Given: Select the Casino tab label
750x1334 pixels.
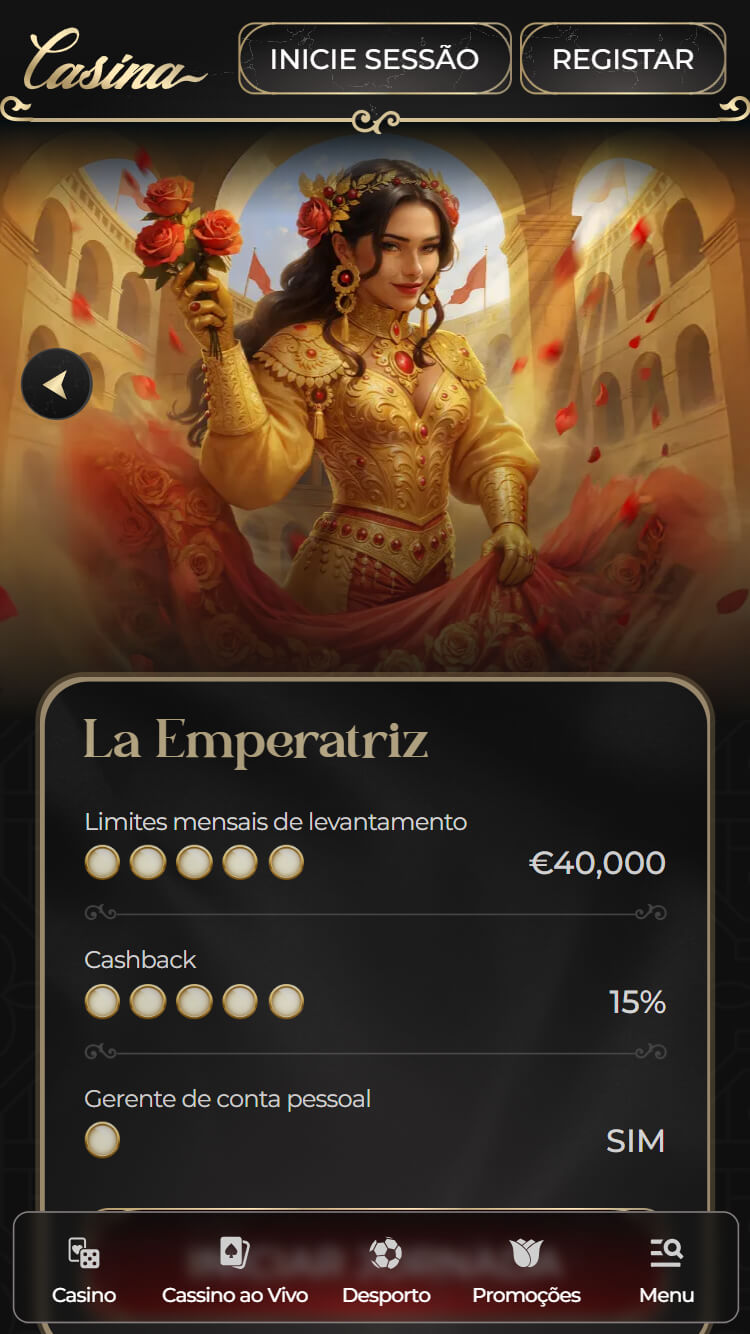Looking at the screenshot, I should [x=84, y=1295].
